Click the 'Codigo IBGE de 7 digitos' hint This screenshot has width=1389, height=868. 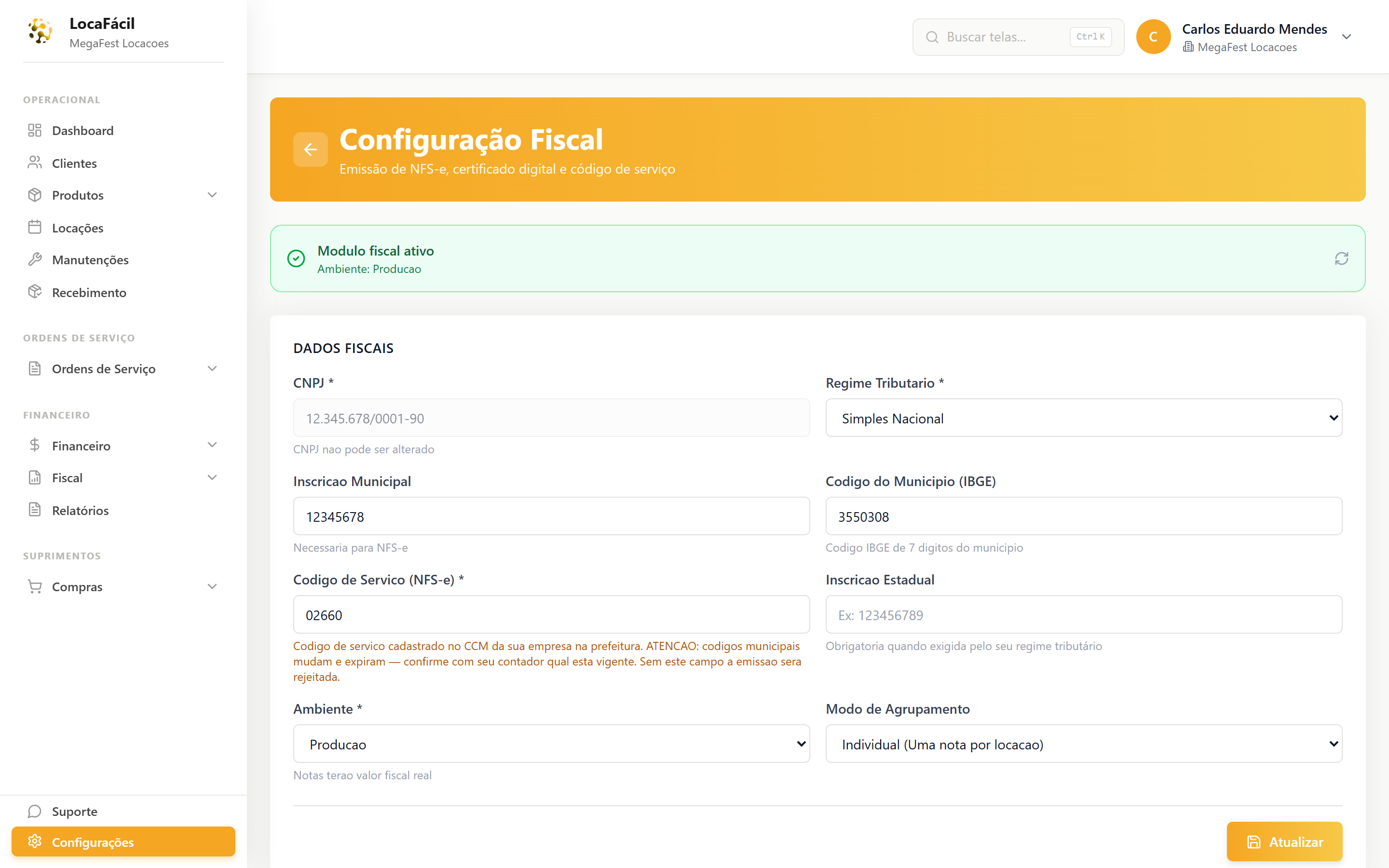[x=924, y=548]
